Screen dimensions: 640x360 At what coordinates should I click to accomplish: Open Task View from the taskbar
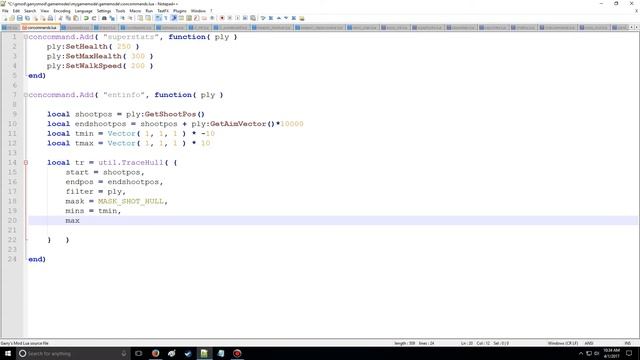coord(139,353)
